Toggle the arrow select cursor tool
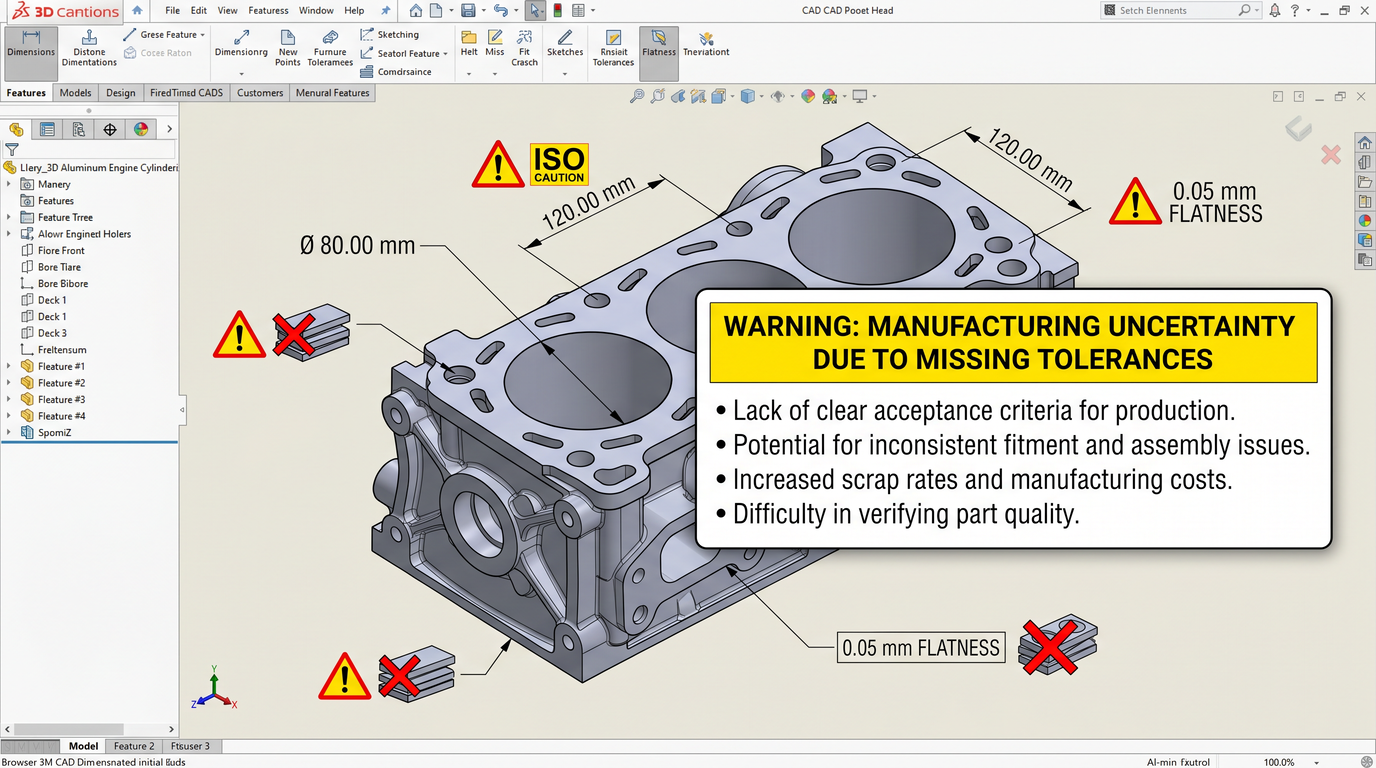Image resolution: width=1376 pixels, height=768 pixels. click(535, 11)
